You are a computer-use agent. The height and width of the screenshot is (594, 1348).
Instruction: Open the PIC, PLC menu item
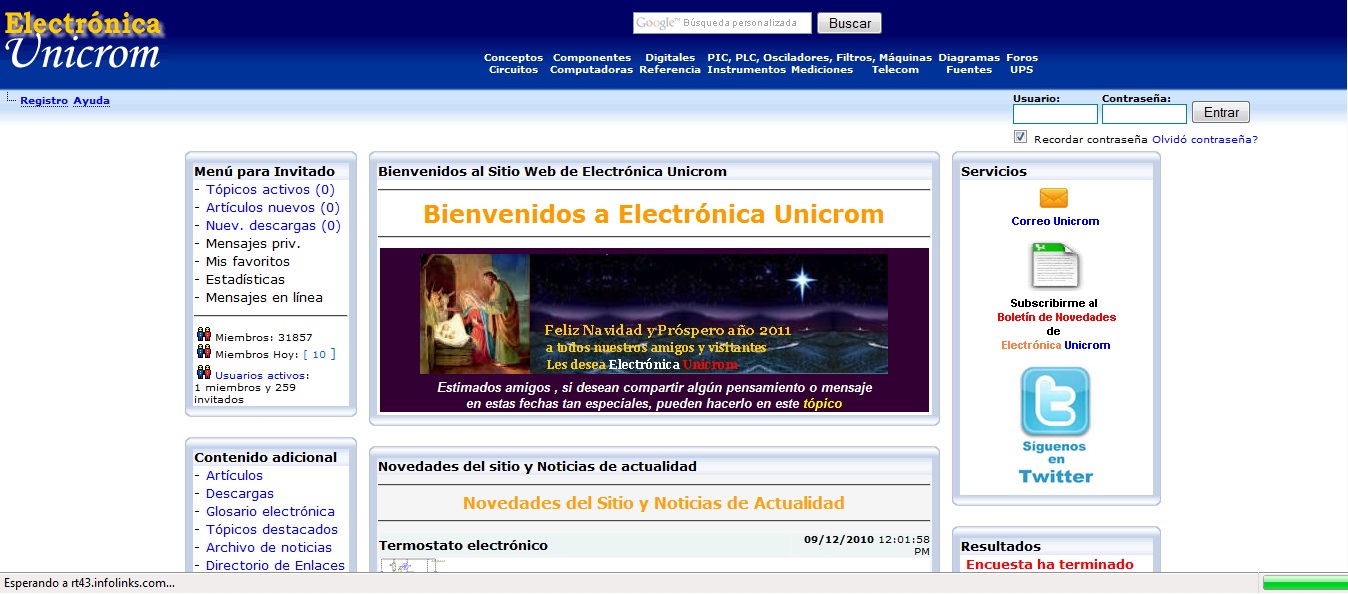(x=732, y=58)
